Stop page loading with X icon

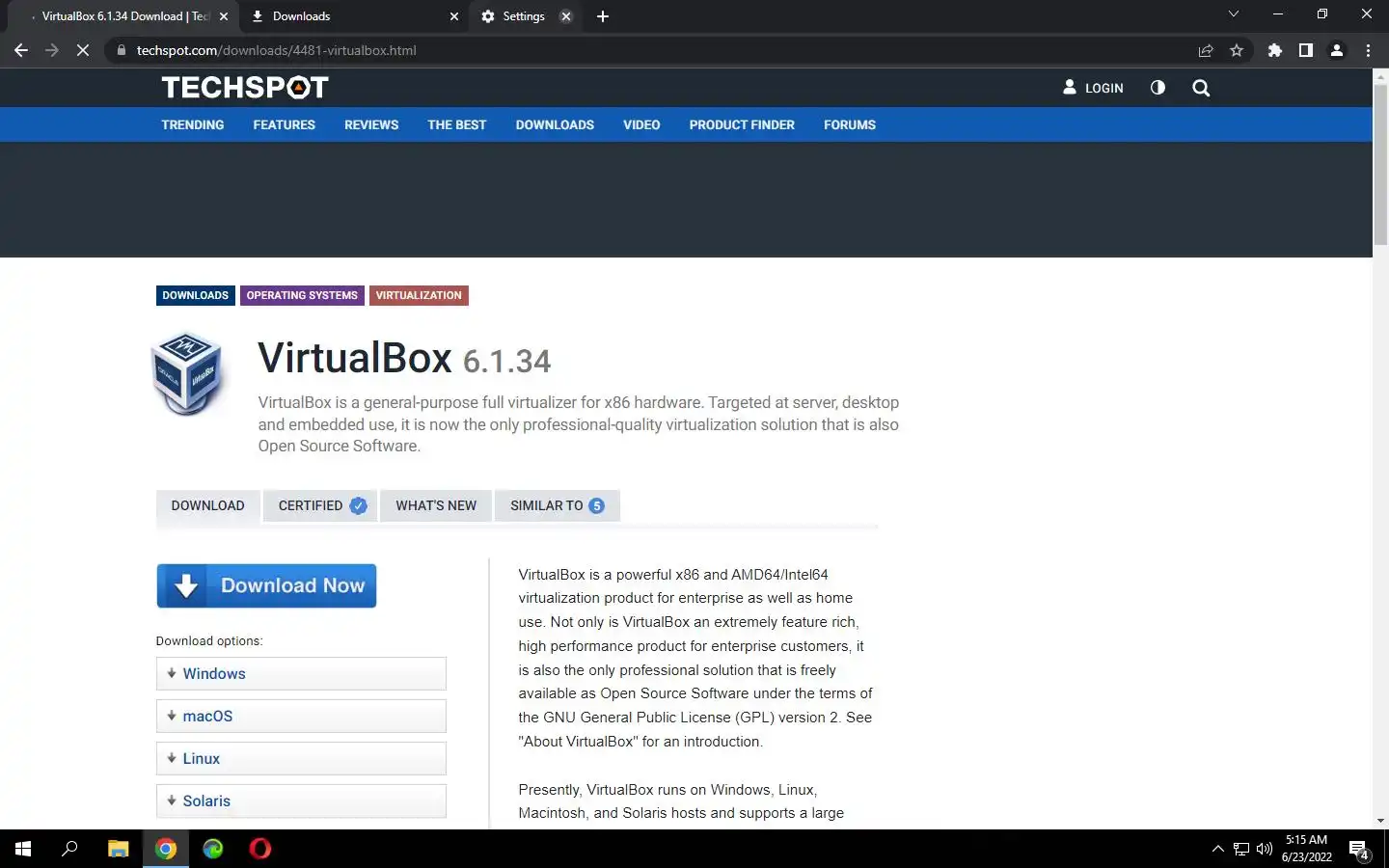pos(83,50)
